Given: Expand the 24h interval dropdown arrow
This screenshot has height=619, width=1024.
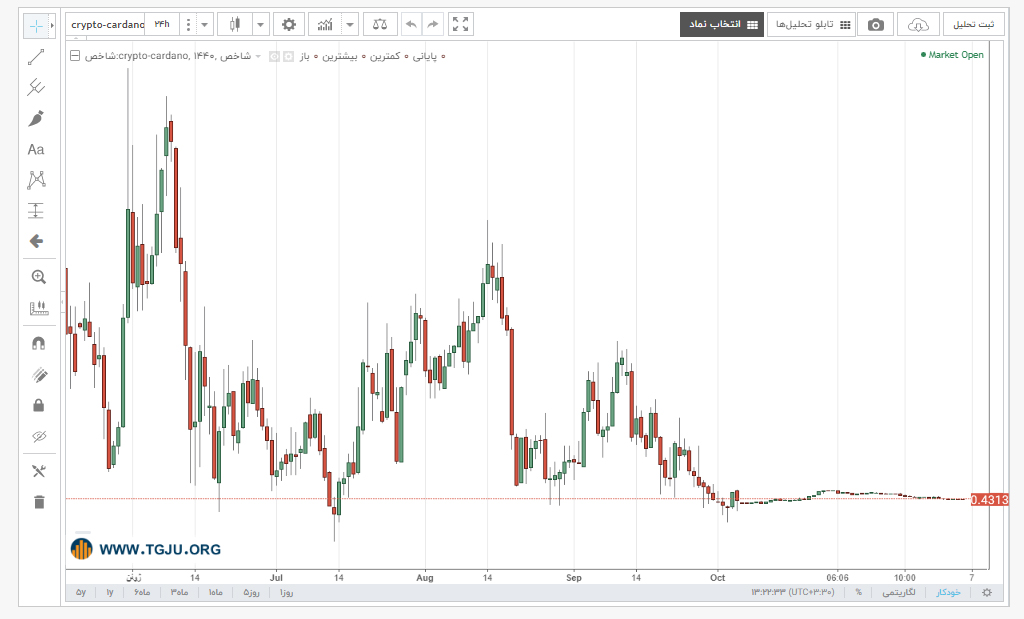Looking at the screenshot, I should 204,25.
